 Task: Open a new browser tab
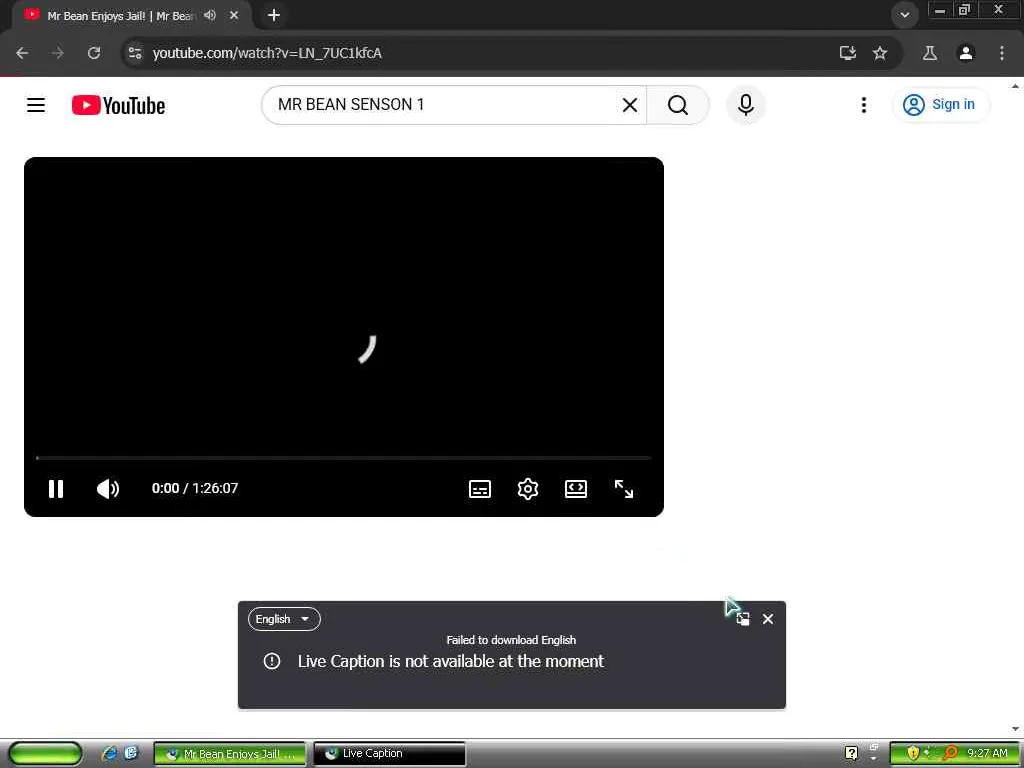coord(274,15)
